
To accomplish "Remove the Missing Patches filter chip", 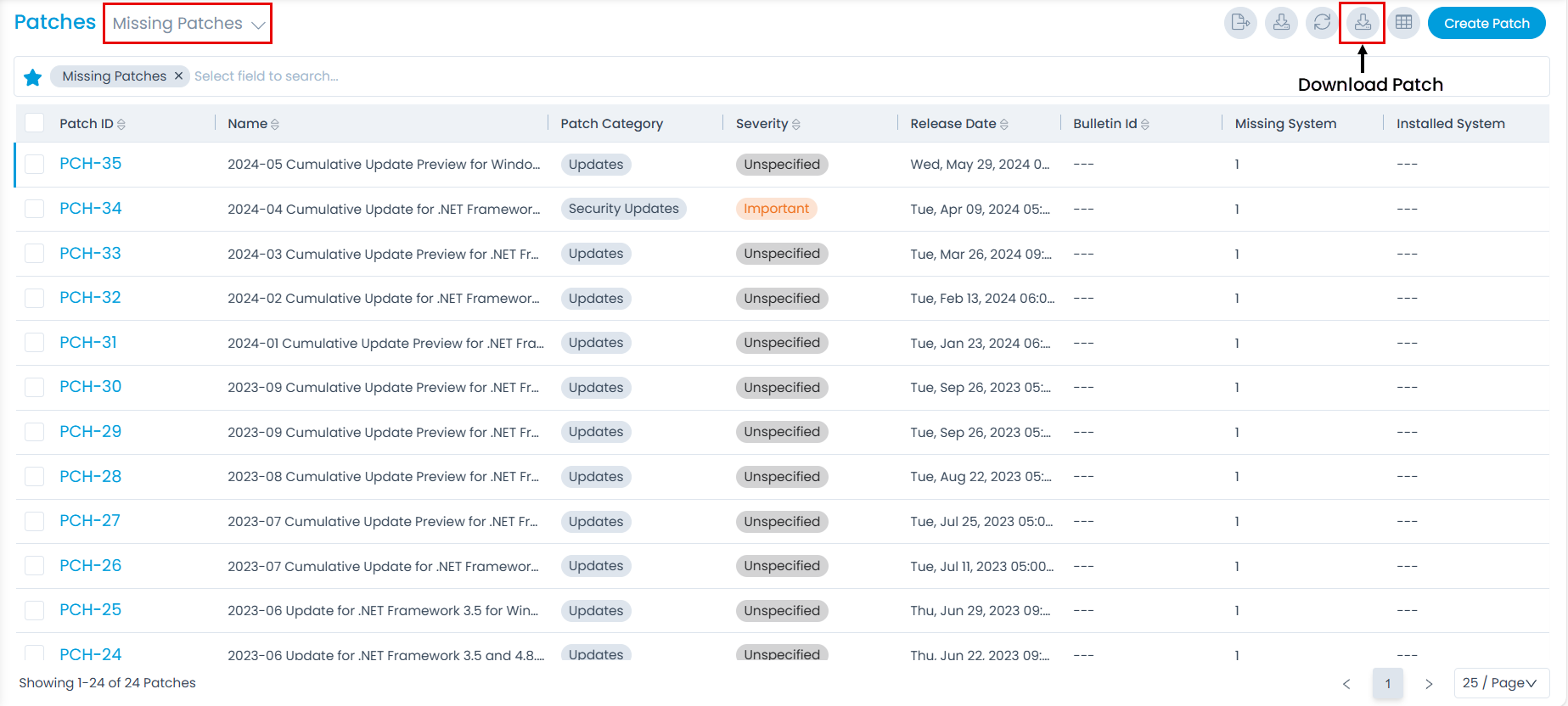I will point(178,76).
